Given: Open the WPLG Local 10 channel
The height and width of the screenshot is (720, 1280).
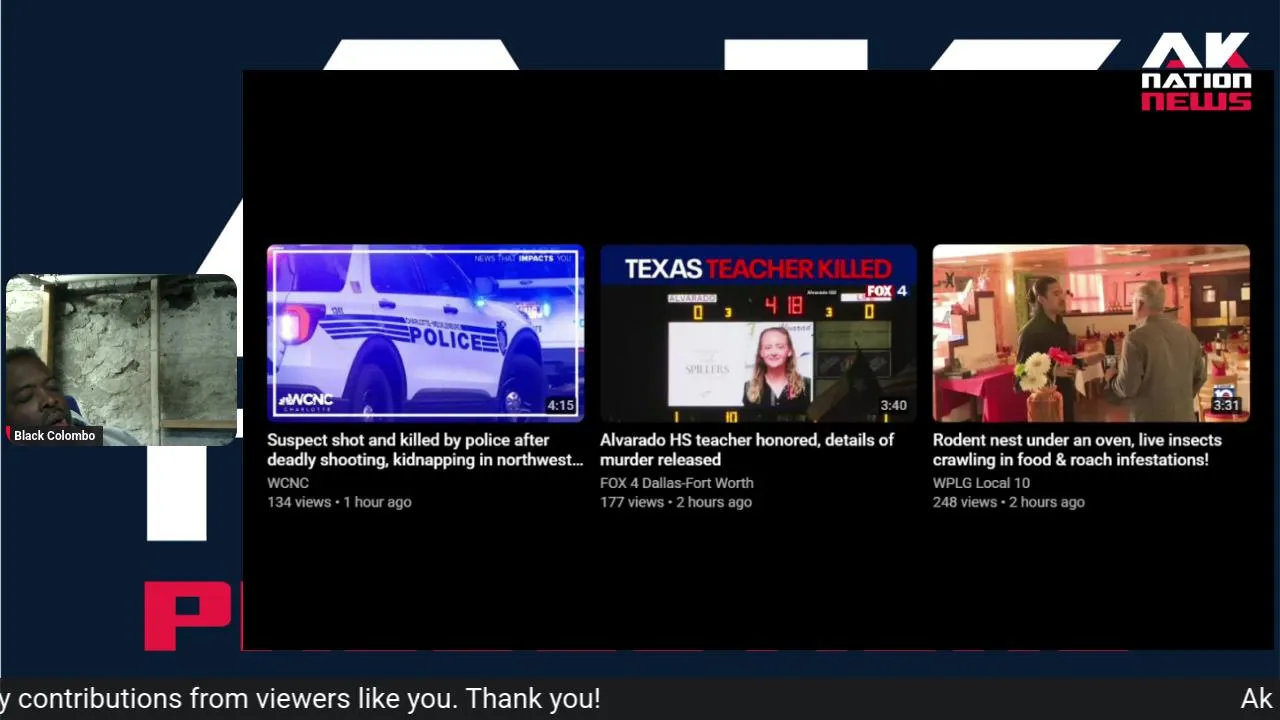Looking at the screenshot, I should coord(981,483).
